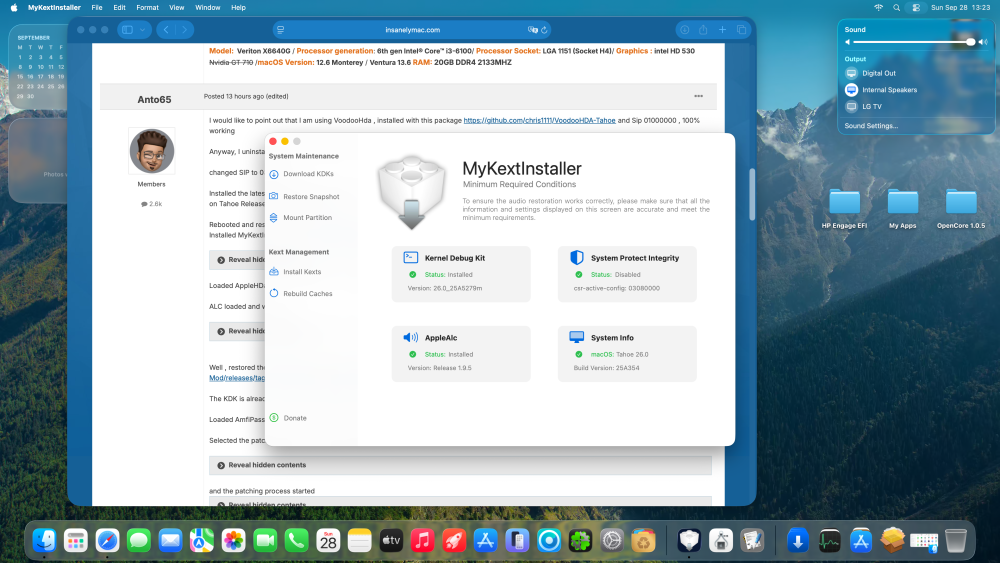Click the translate icon in address bar
The image size is (1000, 563).
click(x=533, y=30)
